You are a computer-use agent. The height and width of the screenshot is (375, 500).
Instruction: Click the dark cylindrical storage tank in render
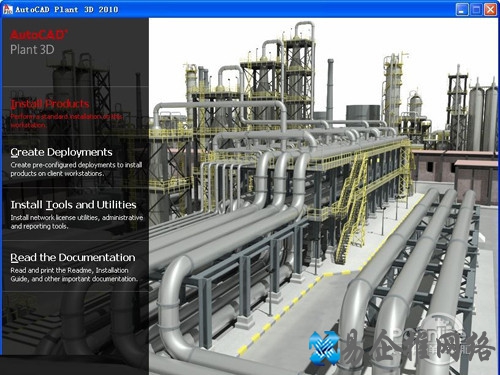tap(363, 113)
